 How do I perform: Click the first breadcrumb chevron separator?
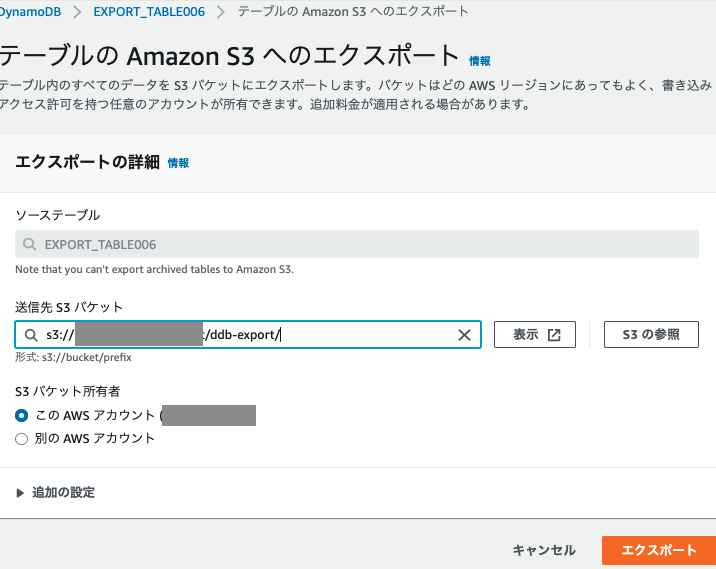pos(78,11)
